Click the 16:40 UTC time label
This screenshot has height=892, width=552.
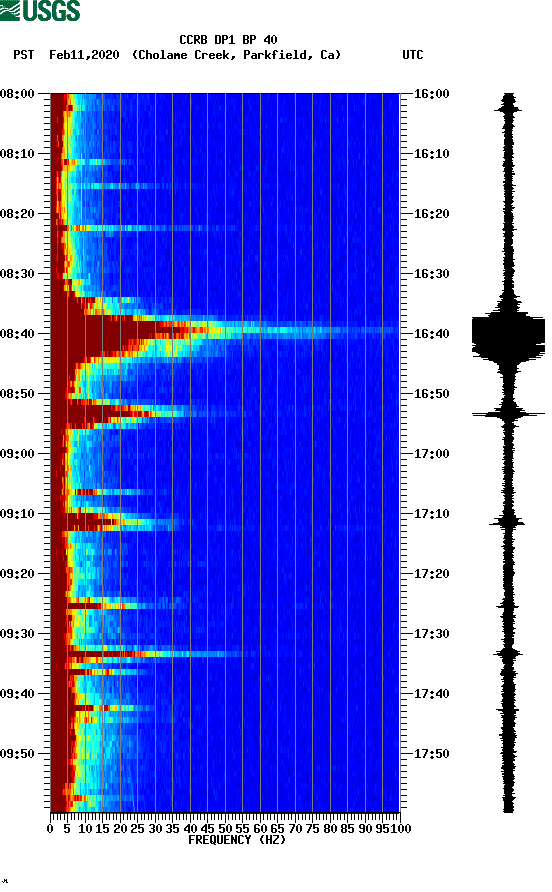point(431,333)
